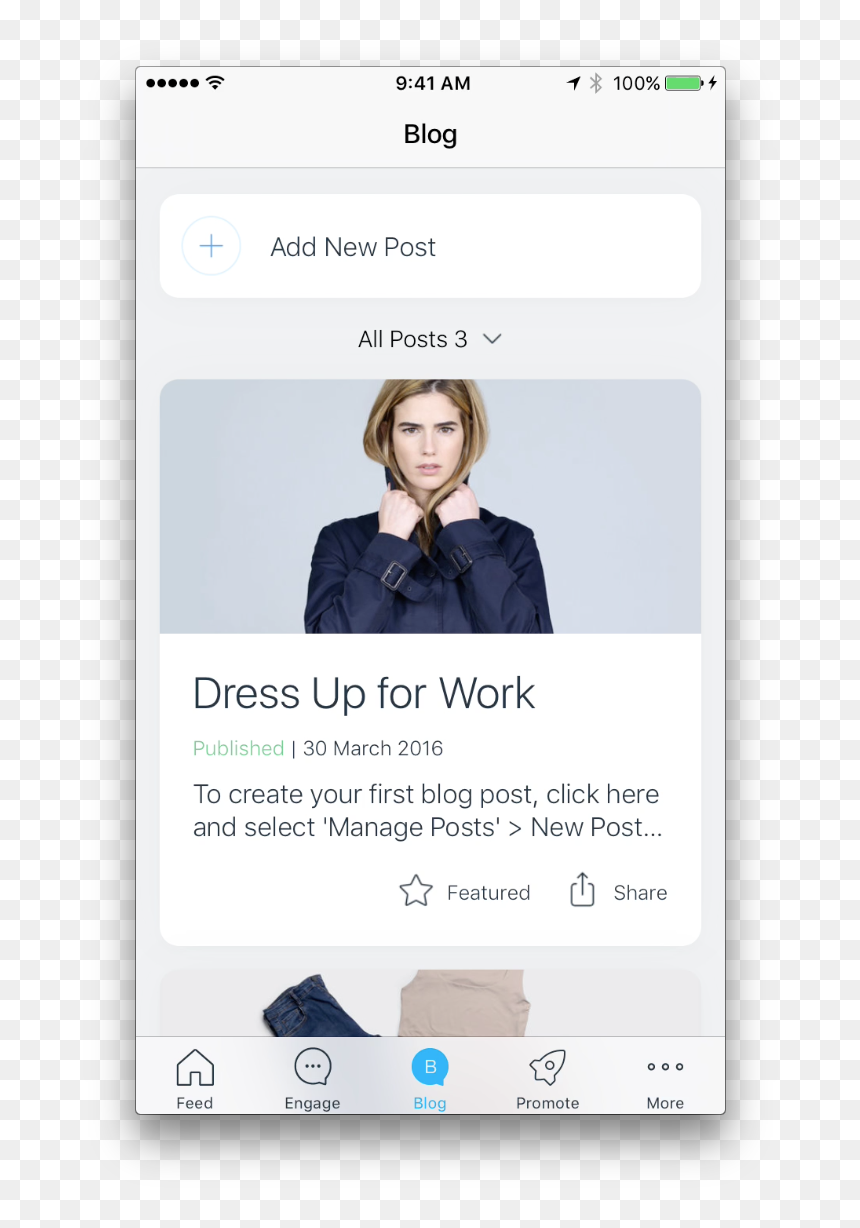The width and height of the screenshot is (860, 1228).
Task: Click the Featured label
Action: click(x=488, y=892)
